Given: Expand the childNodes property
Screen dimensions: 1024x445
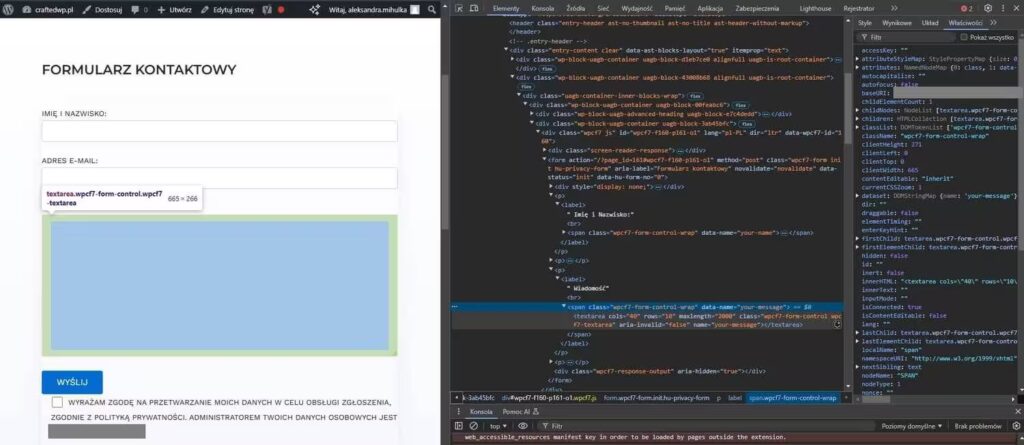Looking at the screenshot, I should (857, 110).
